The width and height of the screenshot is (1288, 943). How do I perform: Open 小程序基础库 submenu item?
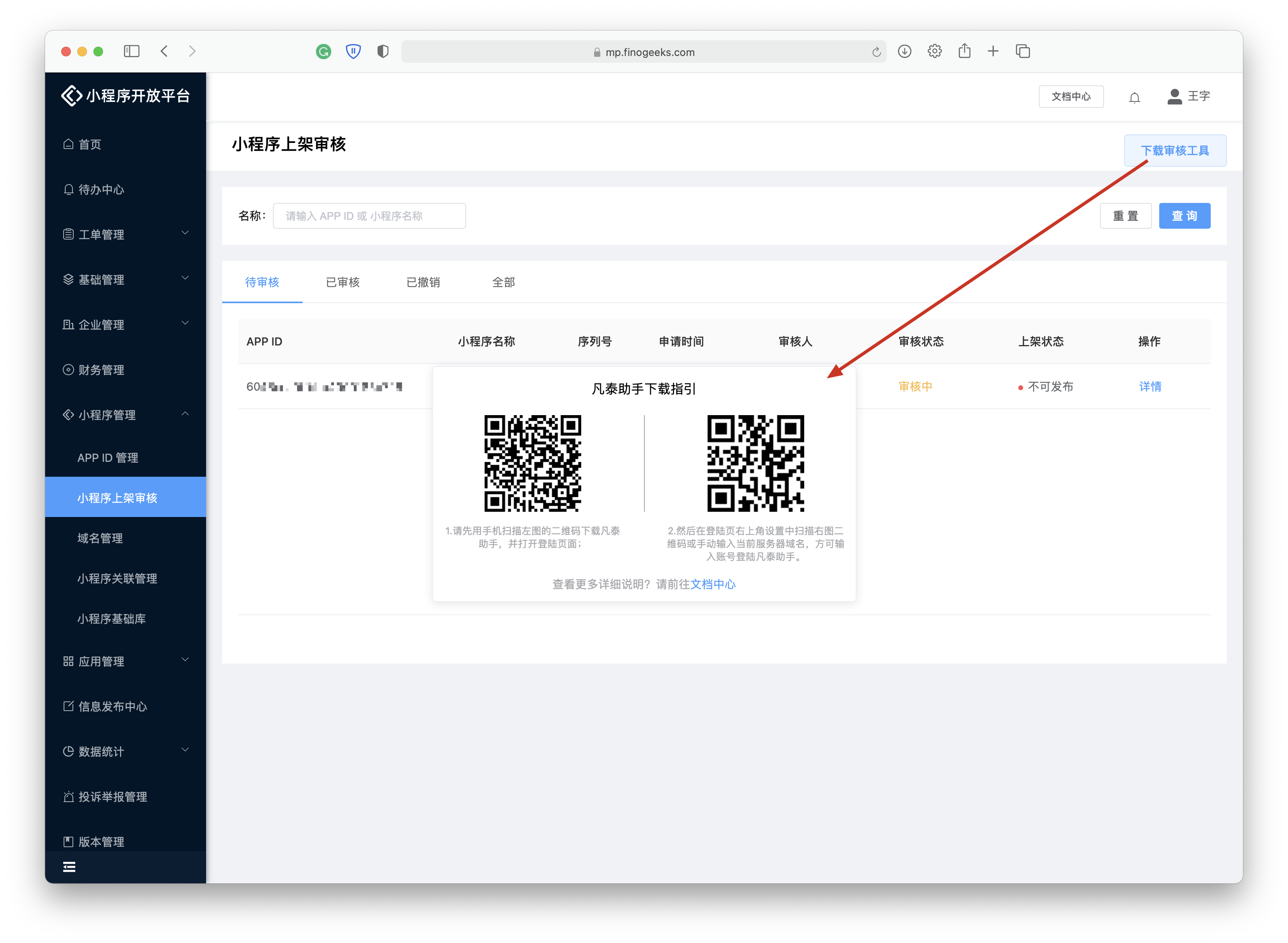[x=126, y=618]
